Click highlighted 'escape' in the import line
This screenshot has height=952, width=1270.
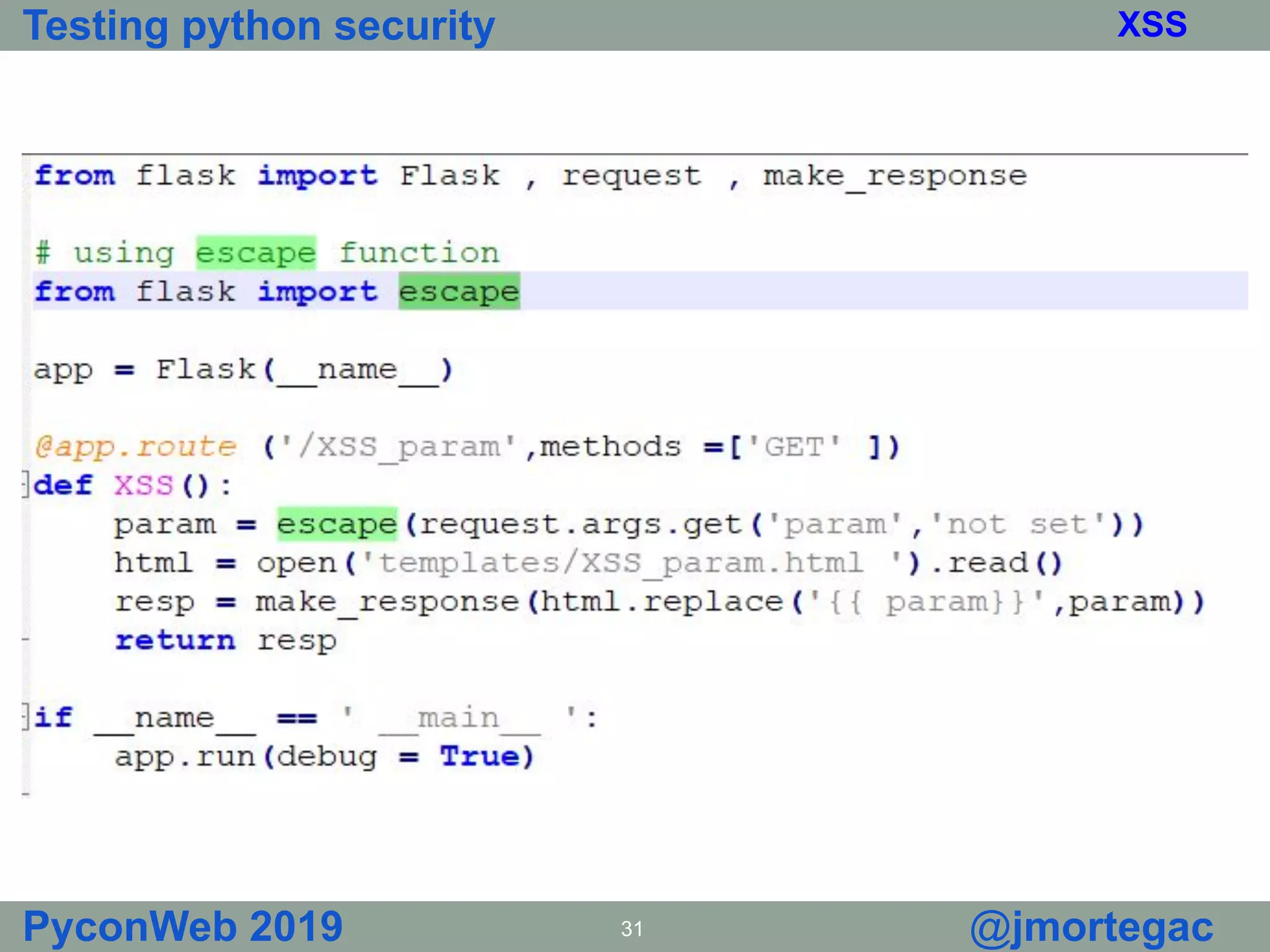459,291
